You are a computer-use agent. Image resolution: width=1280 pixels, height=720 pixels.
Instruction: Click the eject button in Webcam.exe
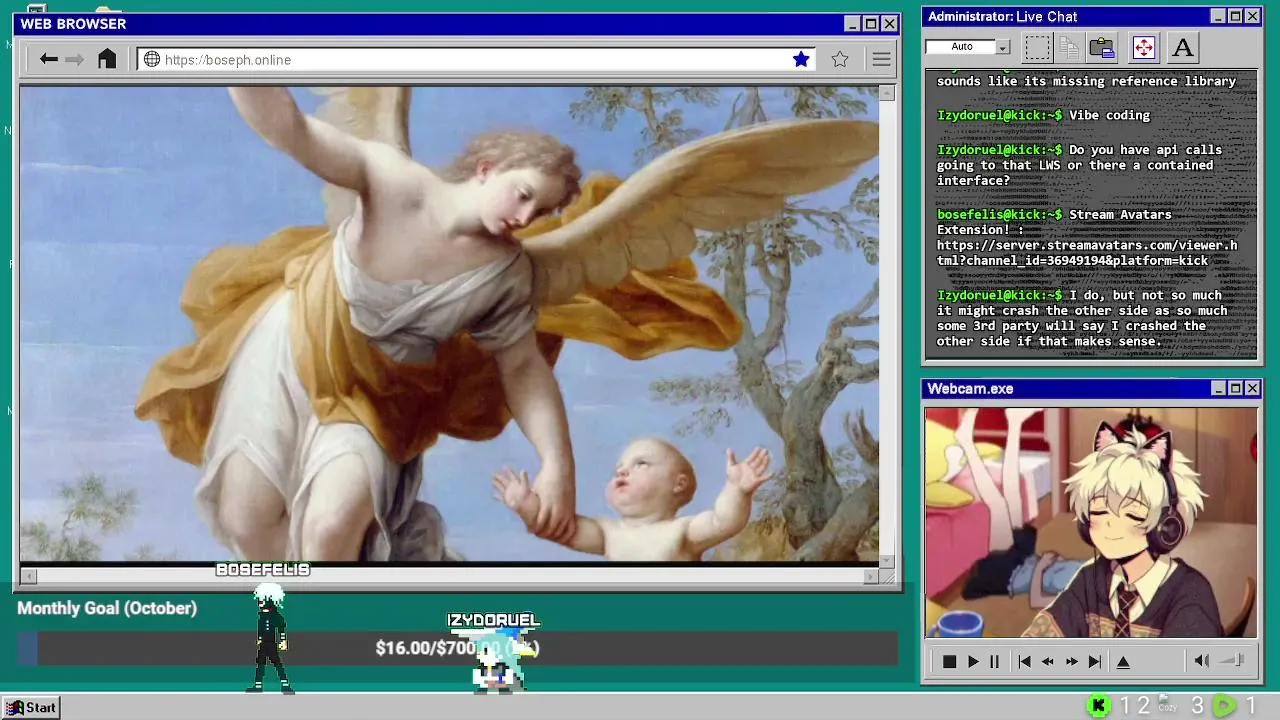[x=1123, y=661]
